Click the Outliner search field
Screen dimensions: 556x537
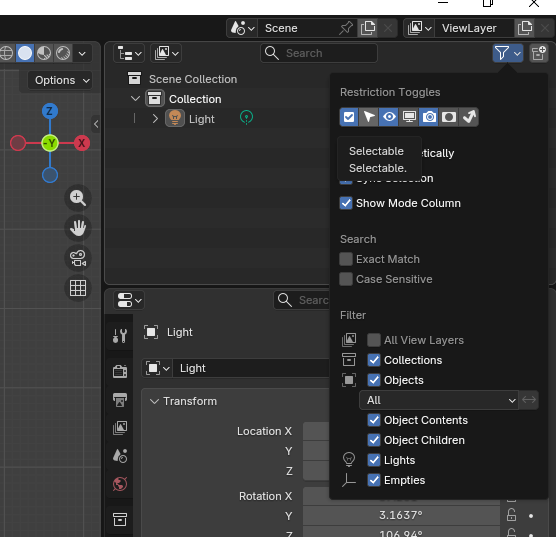click(x=319, y=53)
